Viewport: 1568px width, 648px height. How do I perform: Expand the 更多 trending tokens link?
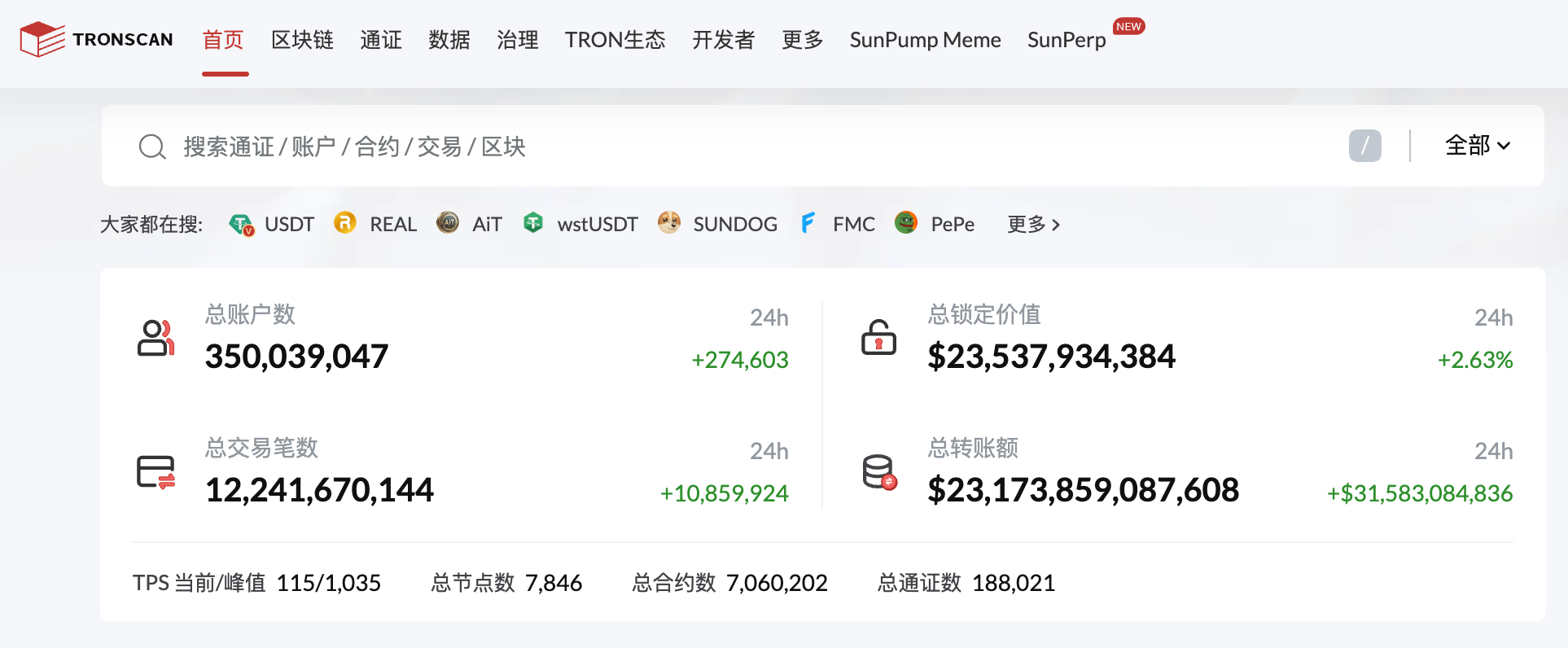tap(1033, 224)
